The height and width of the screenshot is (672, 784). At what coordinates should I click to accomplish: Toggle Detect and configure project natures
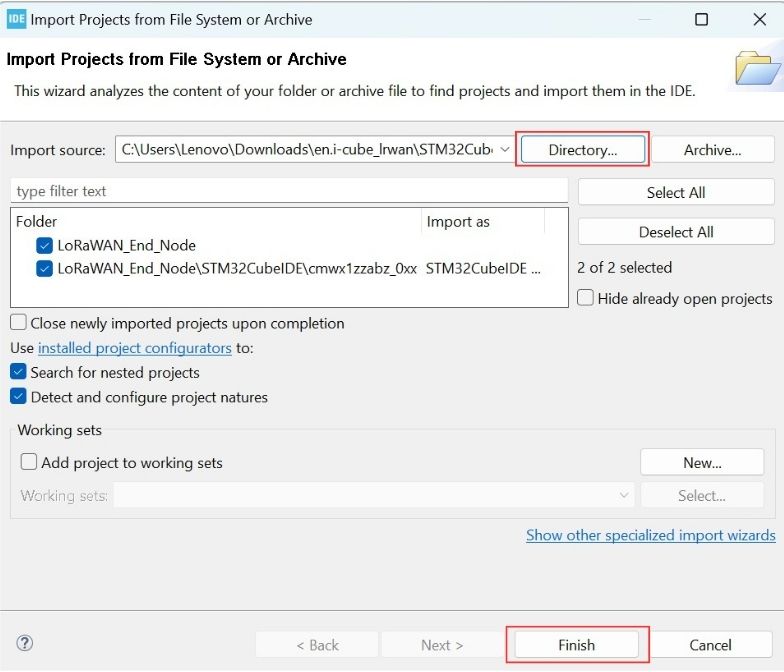pos(18,397)
